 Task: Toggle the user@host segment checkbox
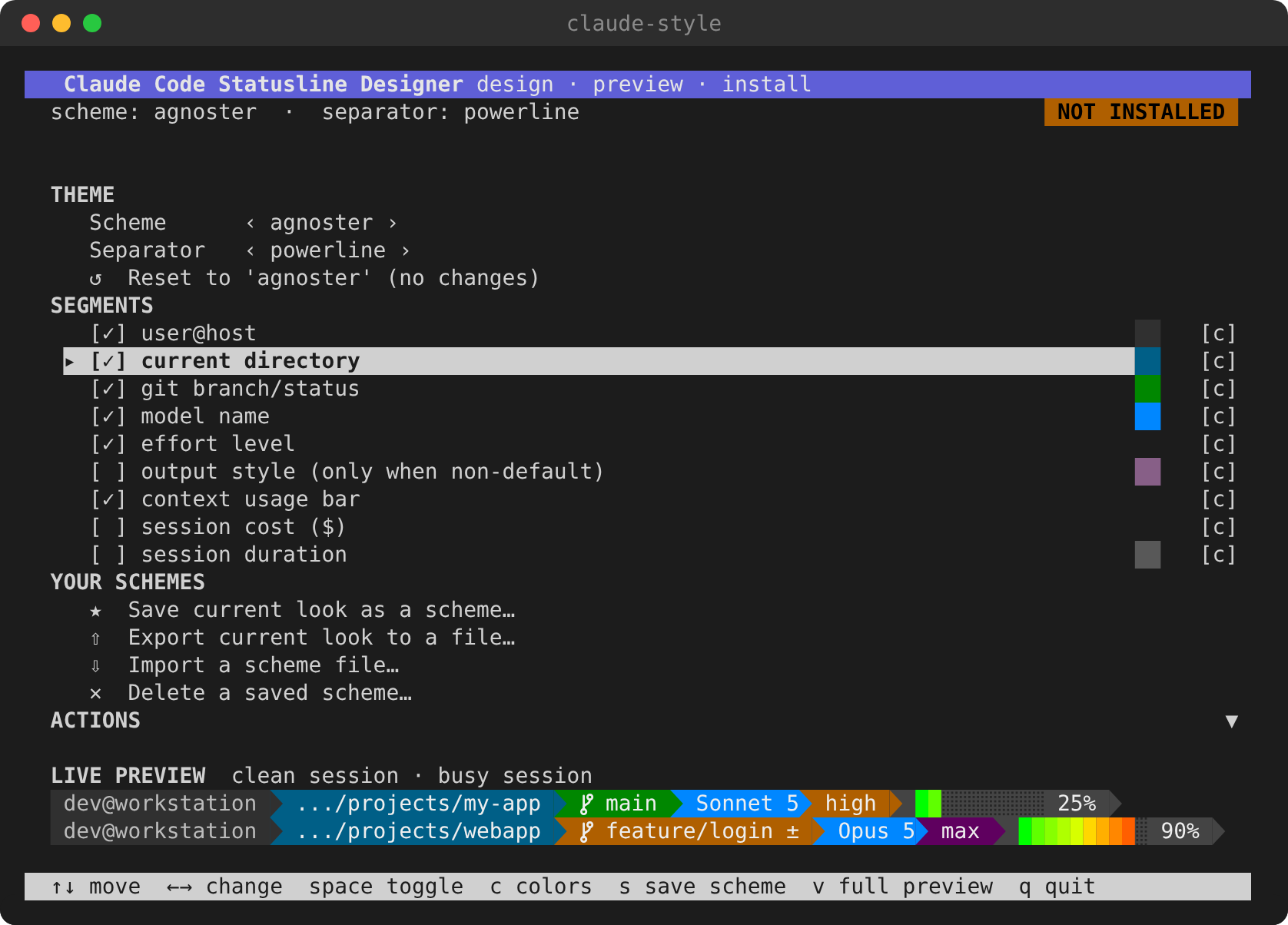pyautogui.click(x=108, y=333)
